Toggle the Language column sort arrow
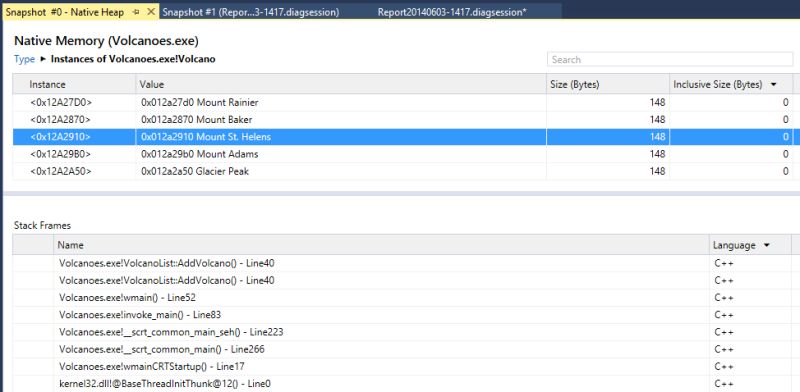The image size is (800, 392). point(766,246)
